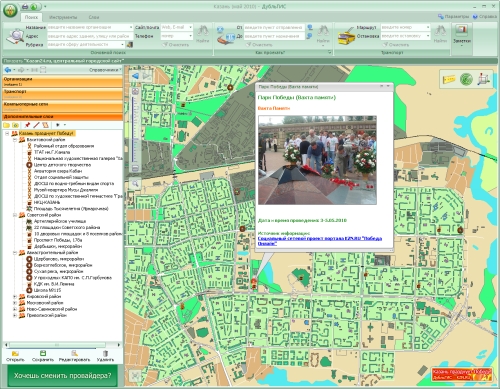The image size is (500, 389).
Task: Open the Транспорт orange section
Action: click(x=62, y=94)
